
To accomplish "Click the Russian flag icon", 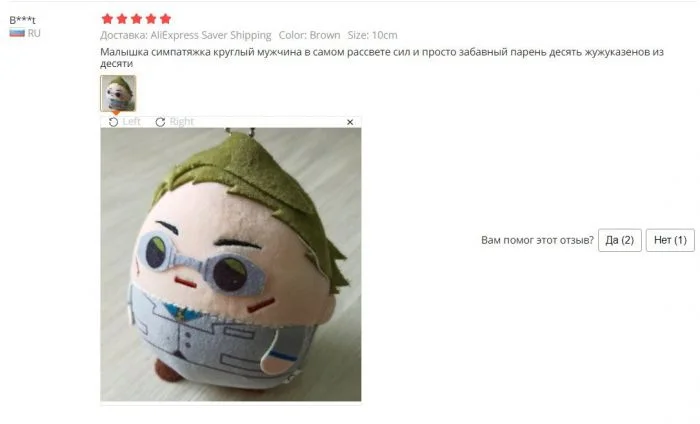I will [x=17, y=33].
